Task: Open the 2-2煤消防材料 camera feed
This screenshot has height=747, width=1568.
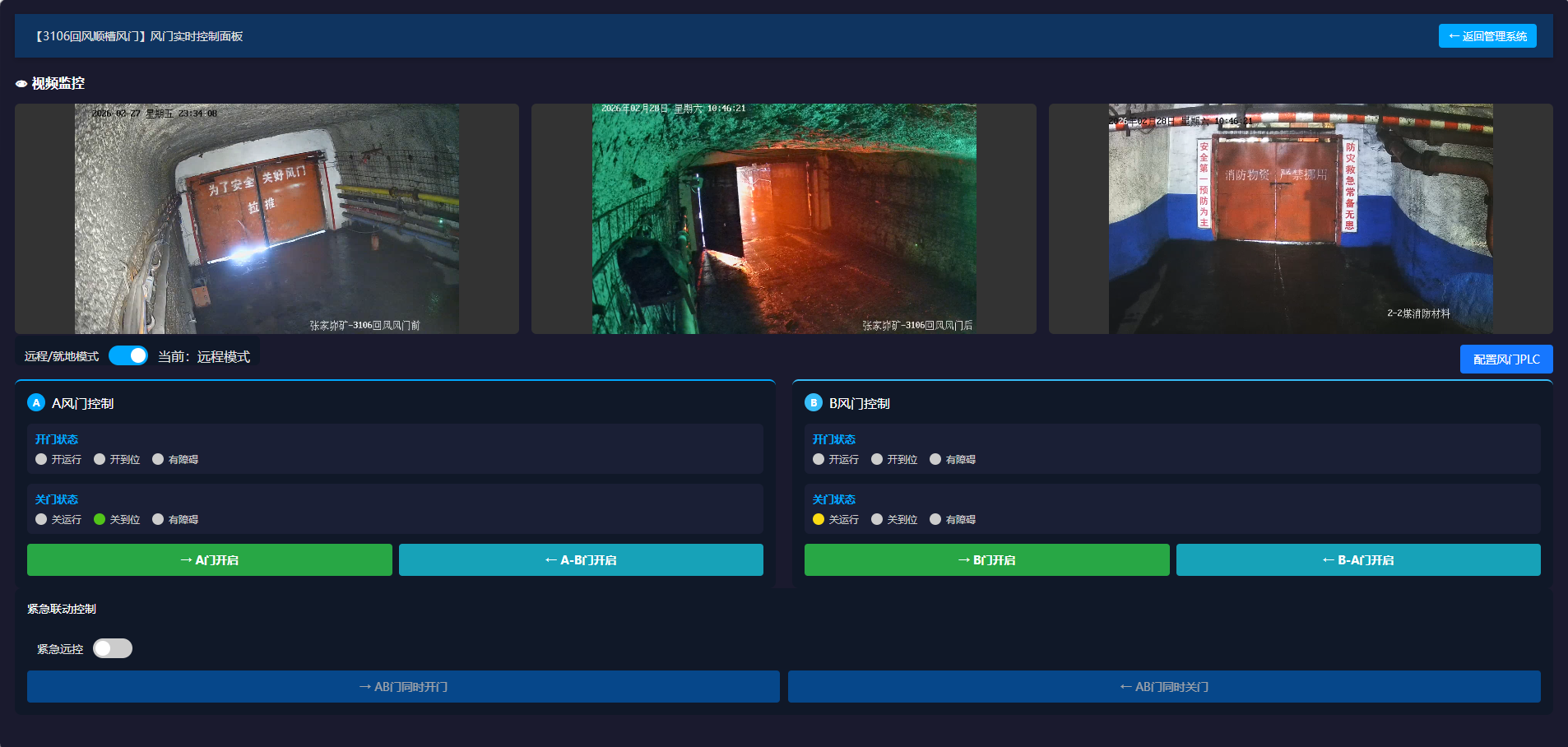Action: tap(1300, 219)
